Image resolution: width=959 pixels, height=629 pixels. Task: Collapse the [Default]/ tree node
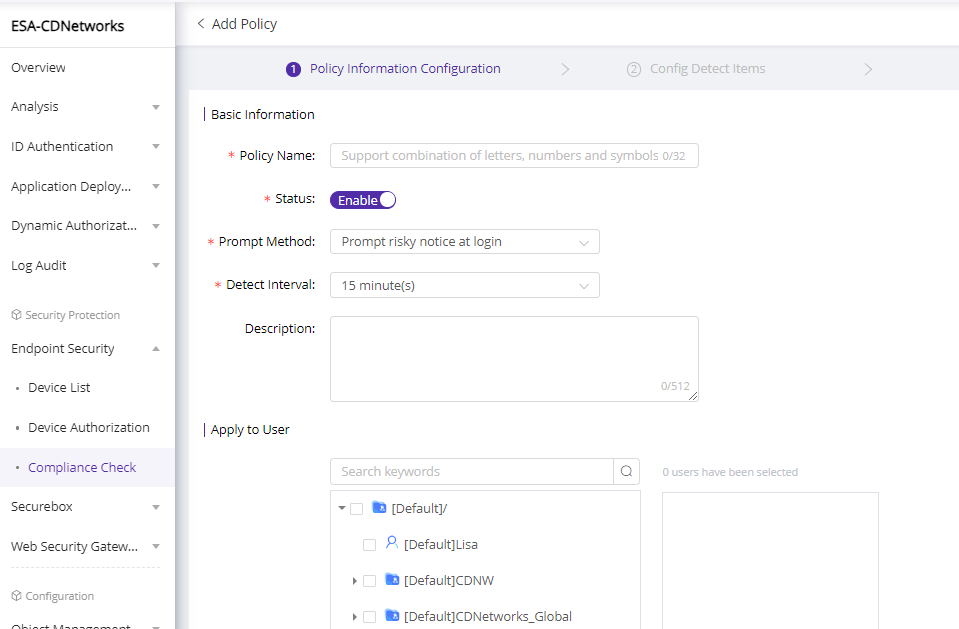tap(342, 508)
